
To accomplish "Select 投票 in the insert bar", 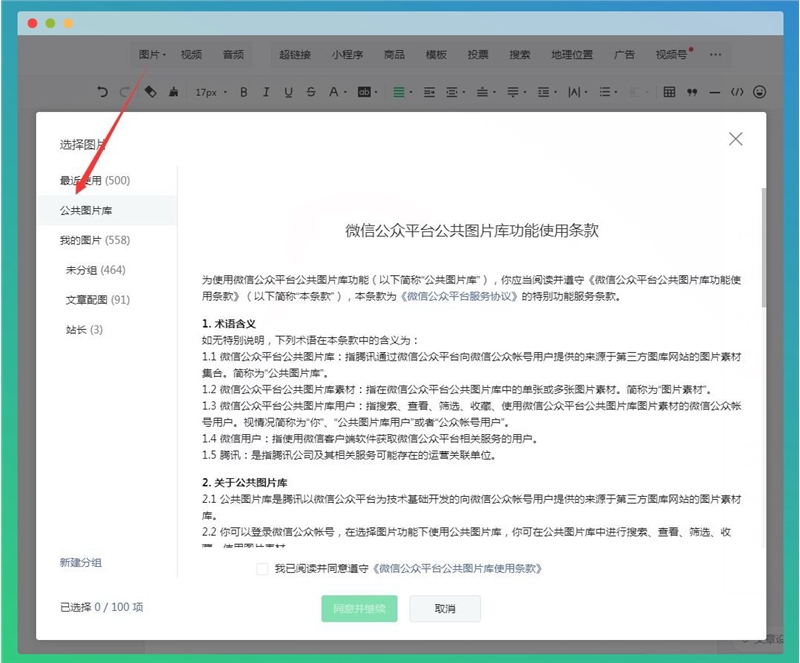I will coord(478,55).
